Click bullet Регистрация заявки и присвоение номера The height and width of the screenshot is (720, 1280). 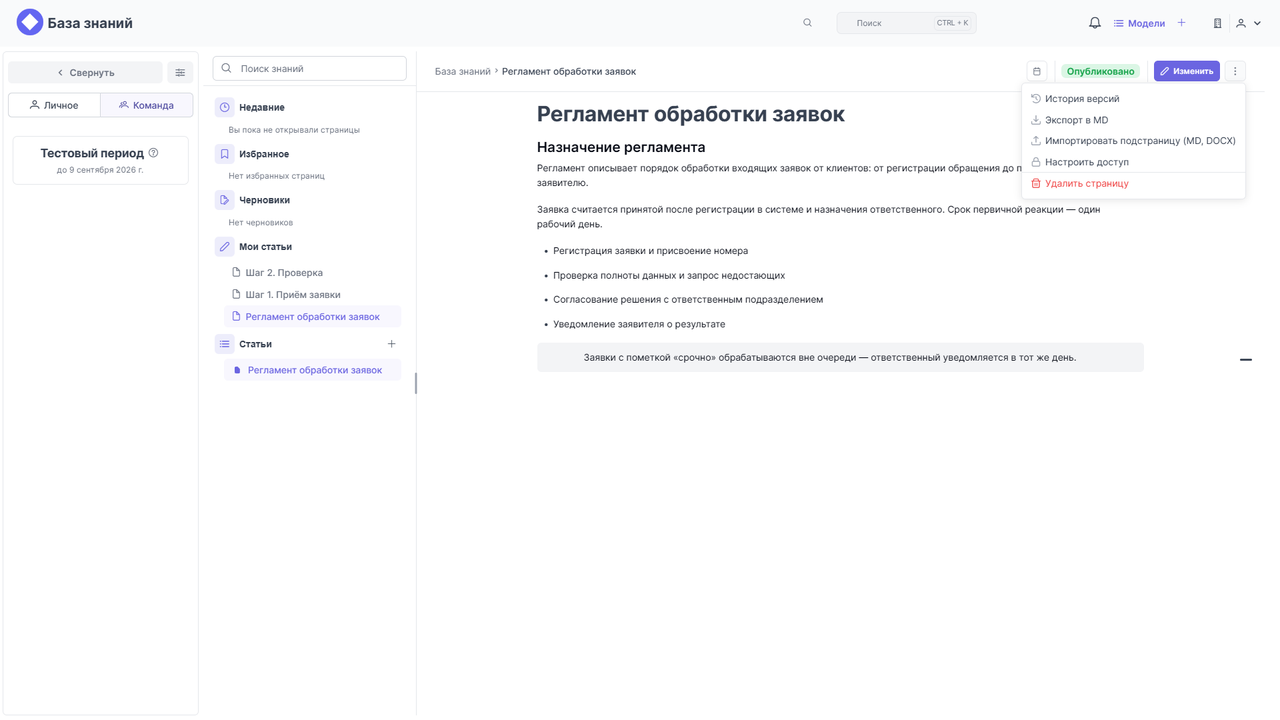coord(650,251)
